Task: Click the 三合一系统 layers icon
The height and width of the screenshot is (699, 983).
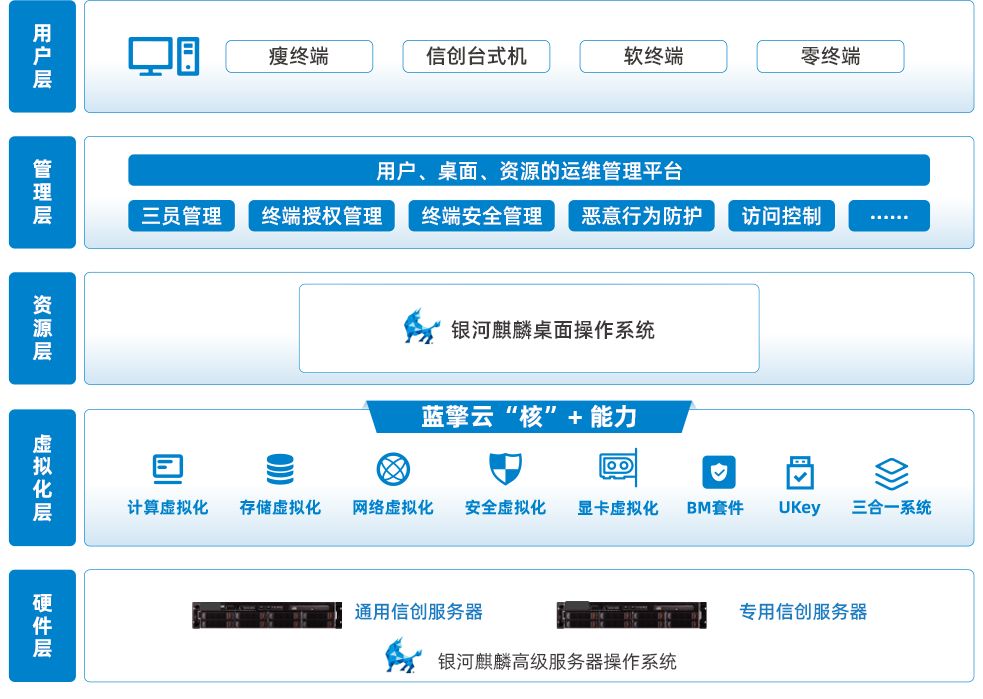Action: (891, 472)
